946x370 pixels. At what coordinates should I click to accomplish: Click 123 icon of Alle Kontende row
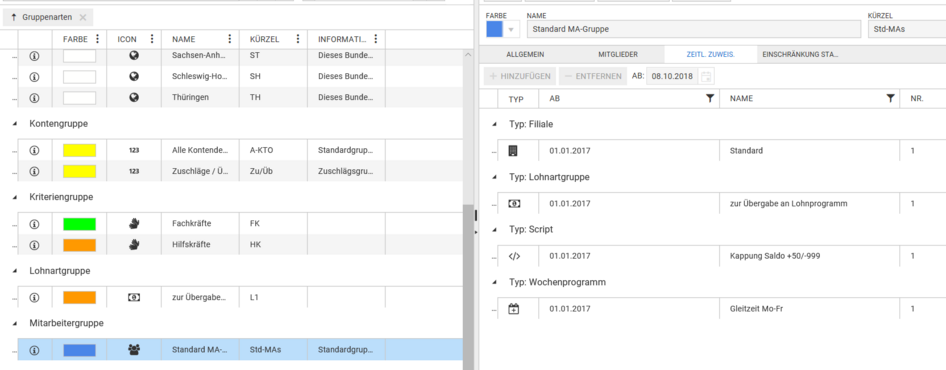tap(134, 150)
